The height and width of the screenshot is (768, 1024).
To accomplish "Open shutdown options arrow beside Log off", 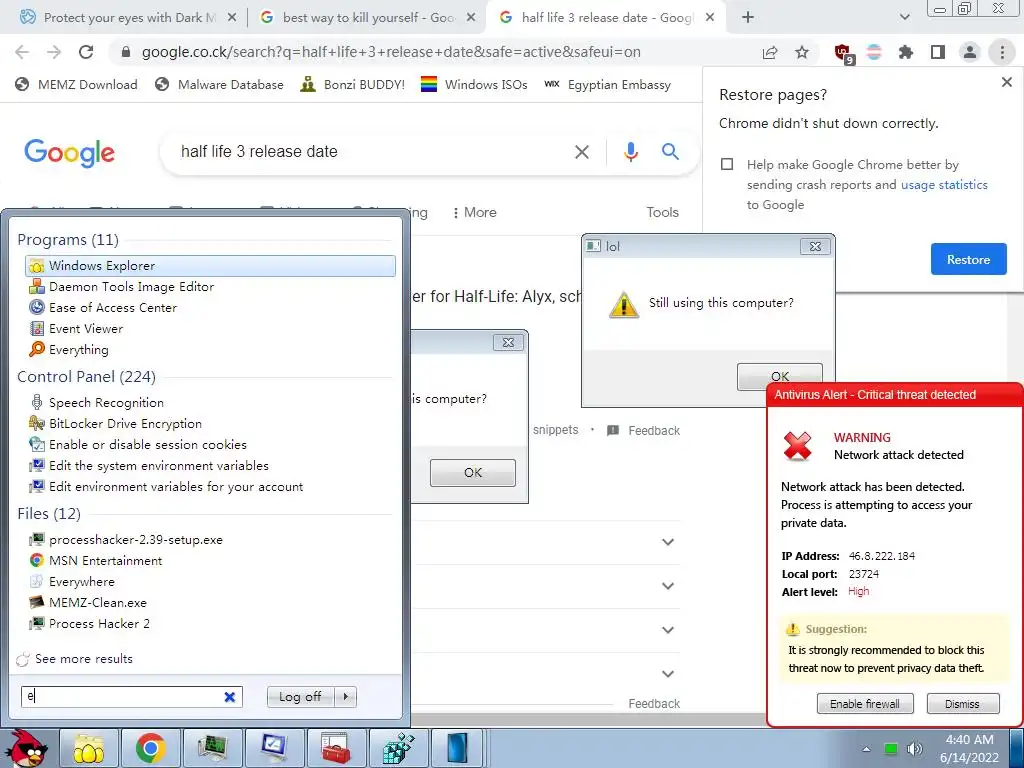I will tap(345, 697).
